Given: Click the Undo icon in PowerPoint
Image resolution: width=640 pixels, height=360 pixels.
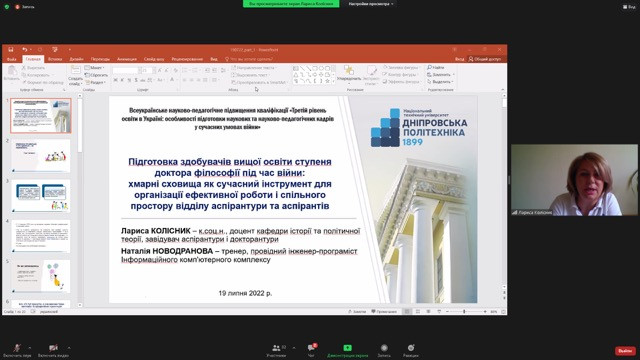Looking at the screenshot, I should (x=24, y=50).
